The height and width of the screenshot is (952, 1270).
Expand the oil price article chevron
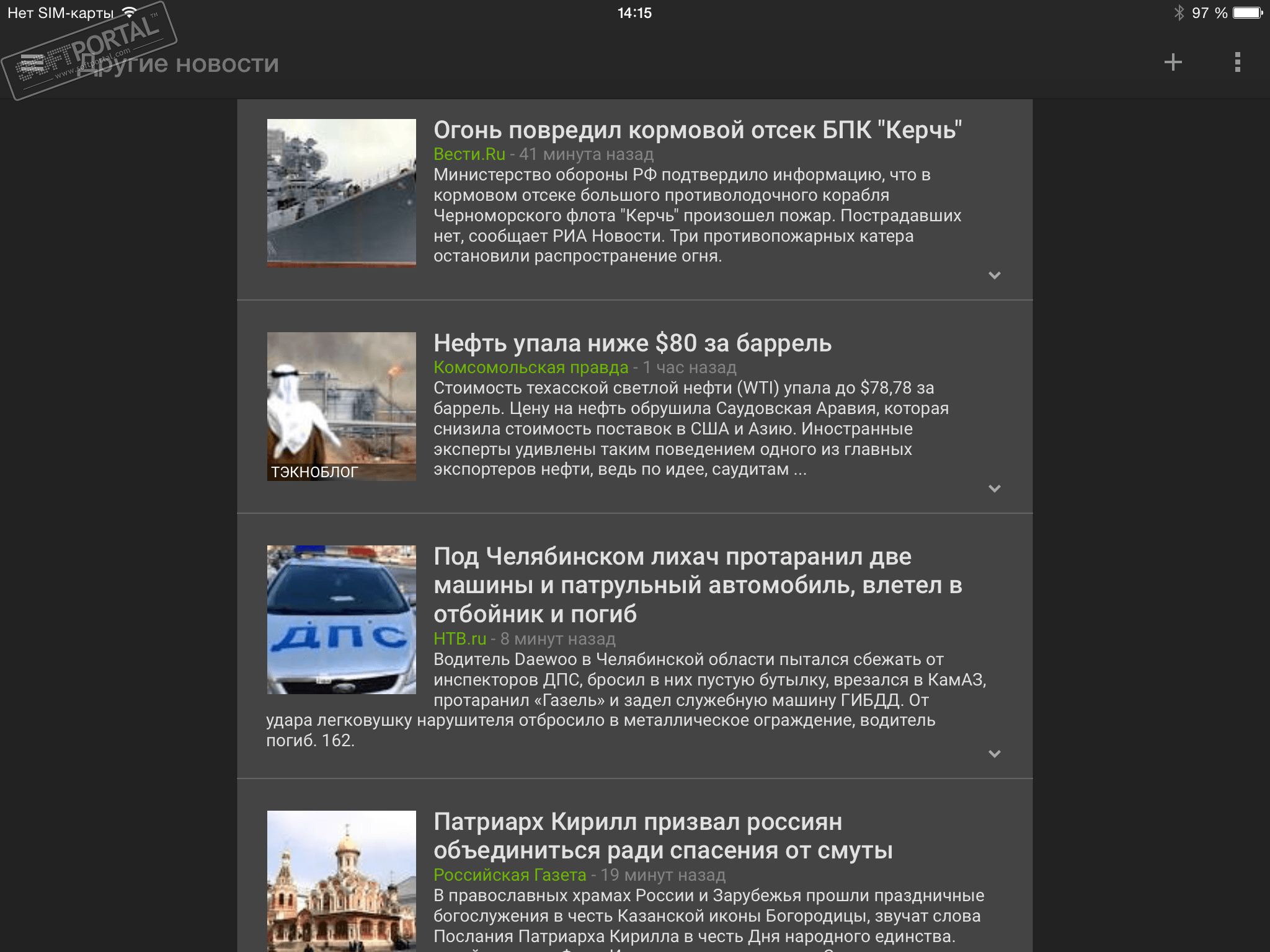[x=994, y=488]
